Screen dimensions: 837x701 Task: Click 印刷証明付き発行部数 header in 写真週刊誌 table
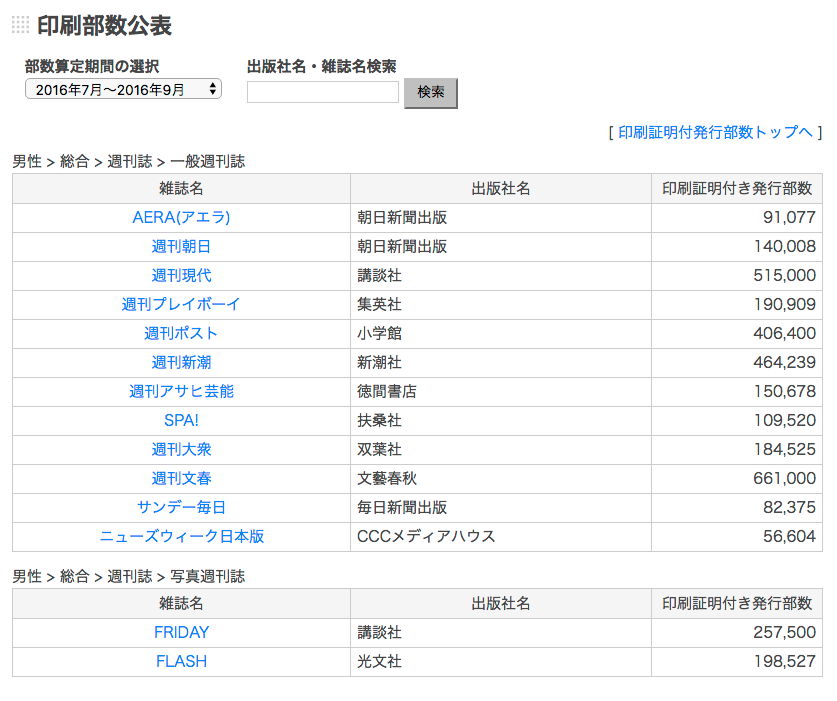[x=737, y=603]
